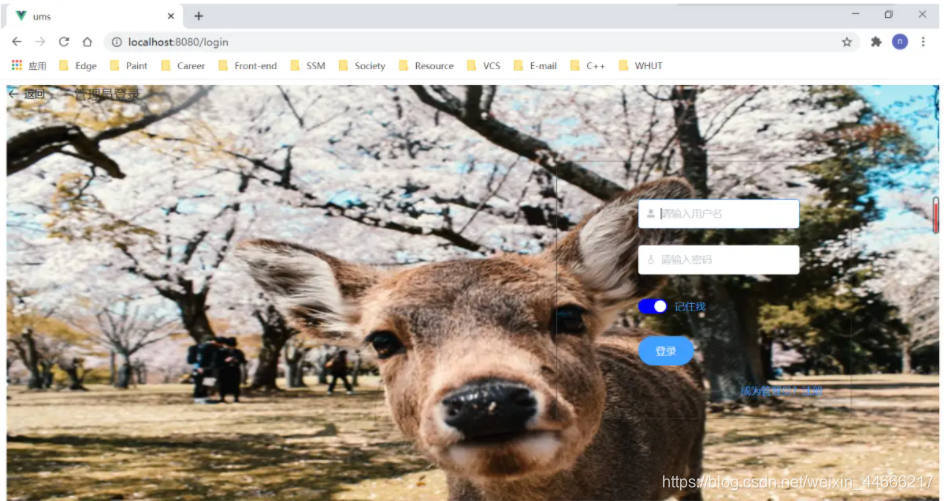This screenshot has height=501, width=944.
Task: Click the blue 登录 login button
Action: click(x=666, y=351)
